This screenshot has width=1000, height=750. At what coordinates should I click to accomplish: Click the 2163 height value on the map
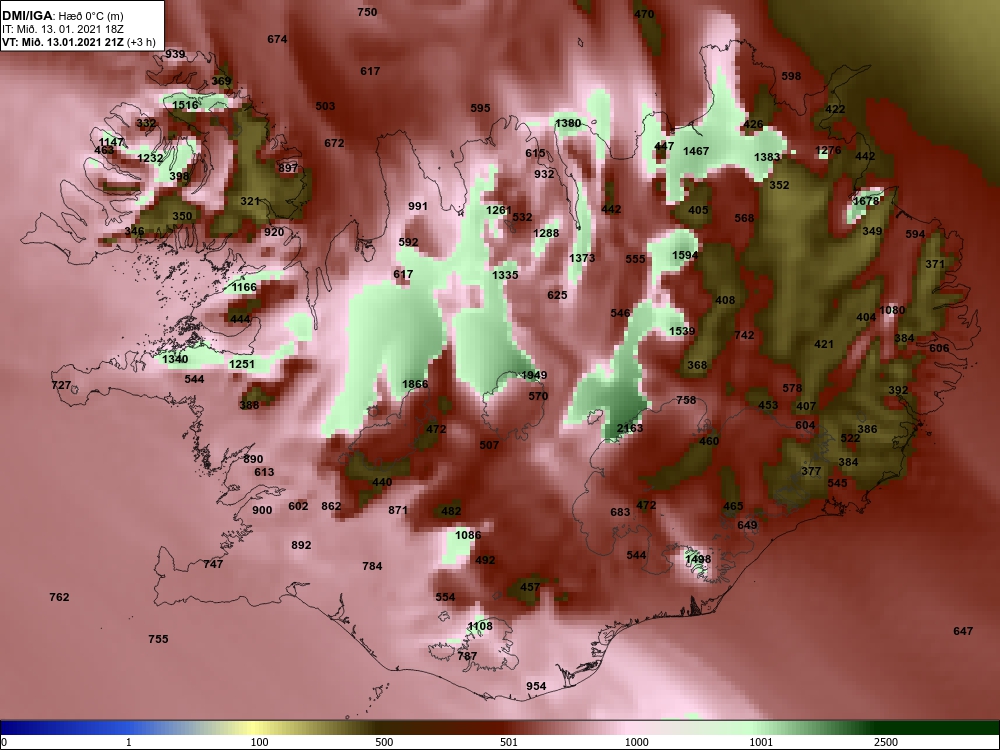(630, 428)
